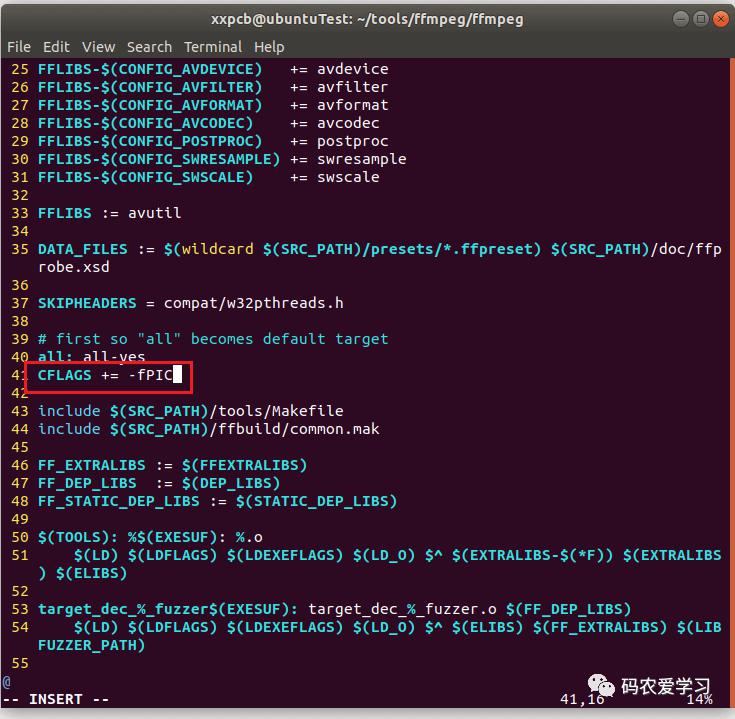Image resolution: width=735 pixels, height=719 pixels.
Task: Open the File menu
Action: click(19, 47)
